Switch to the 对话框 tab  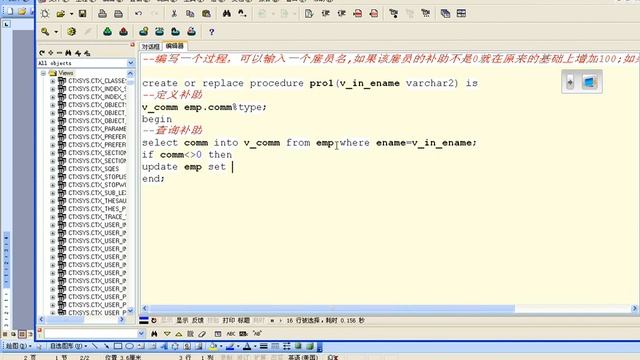tap(151, 47)
